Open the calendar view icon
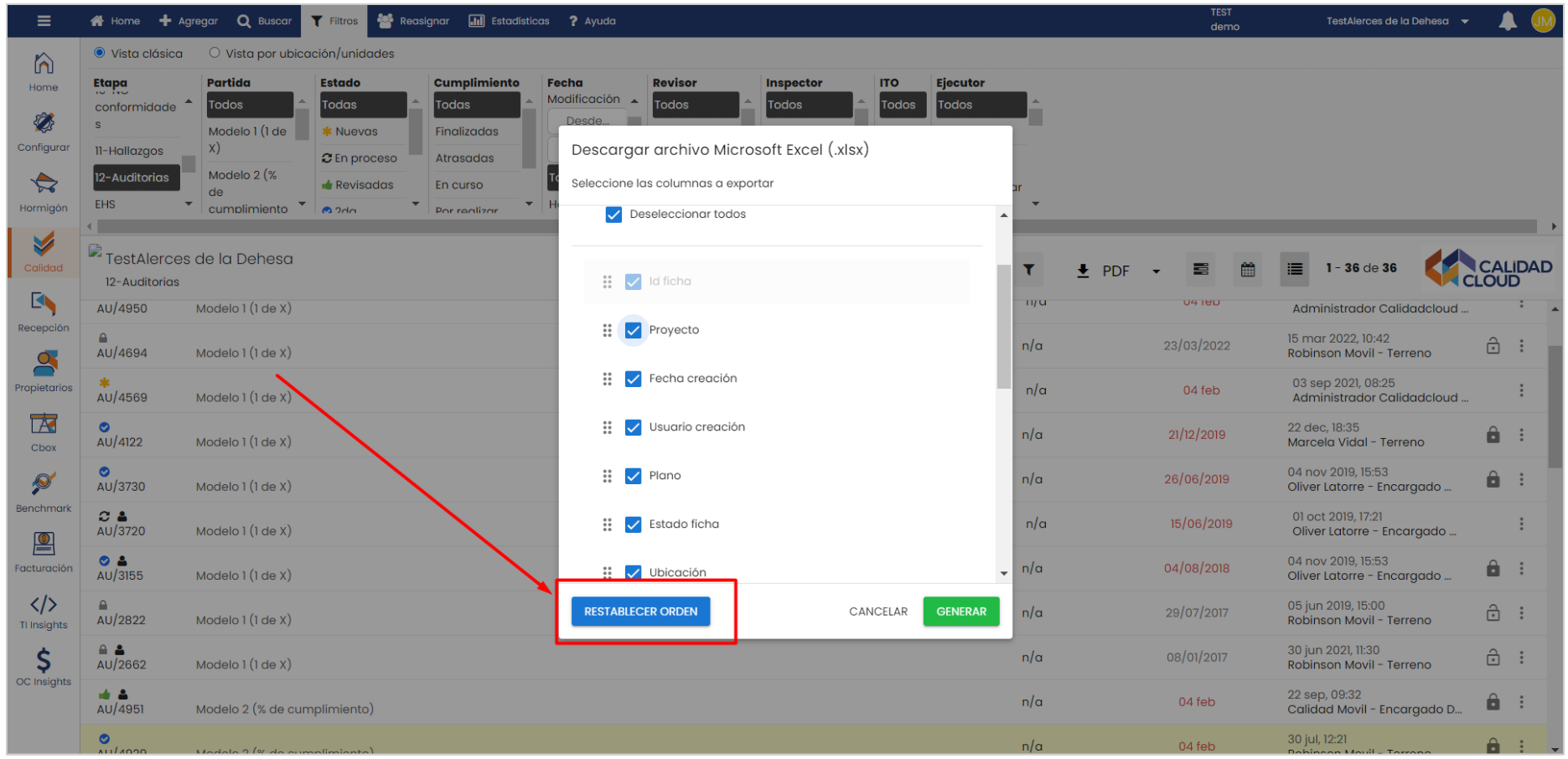The height and width of the screenshot is (759, 1568). coord(1248,270)
